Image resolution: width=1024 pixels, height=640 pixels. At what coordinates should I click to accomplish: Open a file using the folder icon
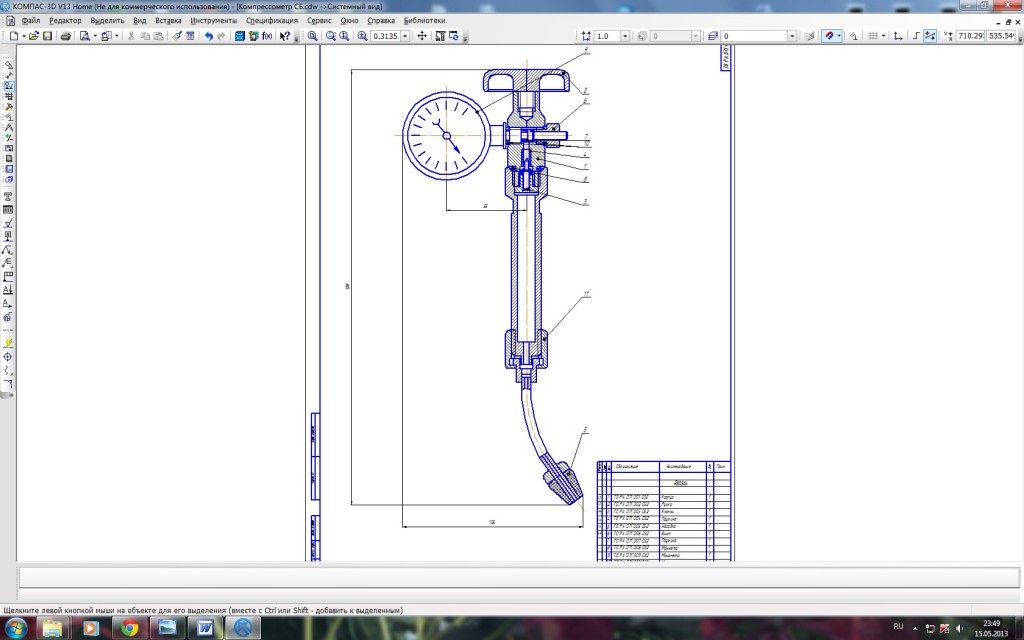click(x=33, y=36)
